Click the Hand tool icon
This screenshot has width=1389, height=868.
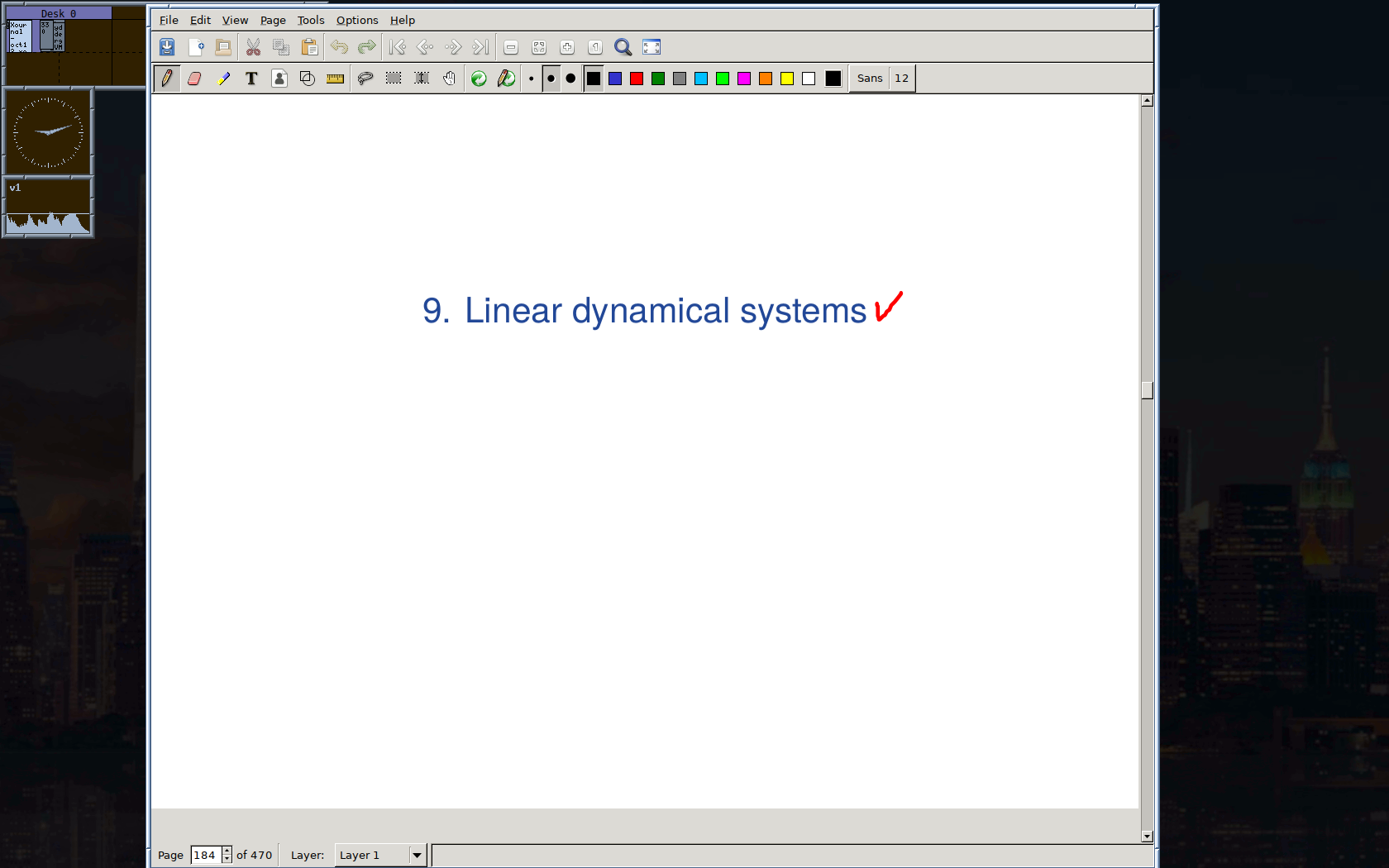(449, 79)
